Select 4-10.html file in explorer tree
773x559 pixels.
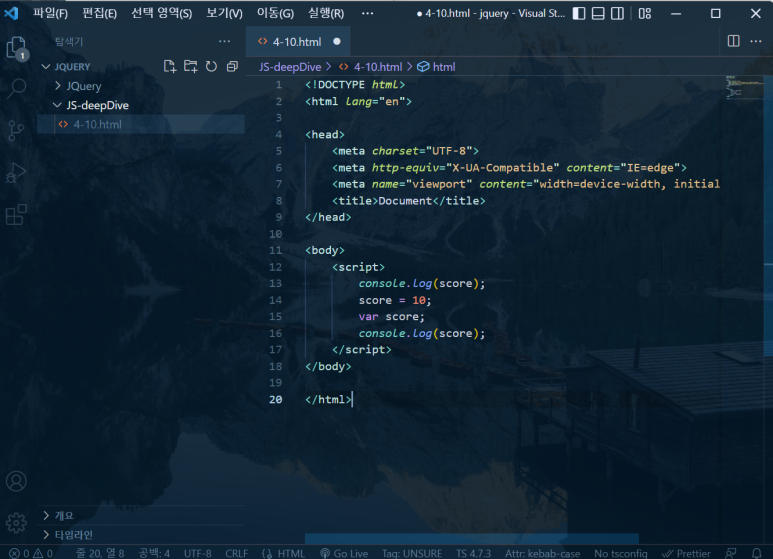tap(141, 125)
